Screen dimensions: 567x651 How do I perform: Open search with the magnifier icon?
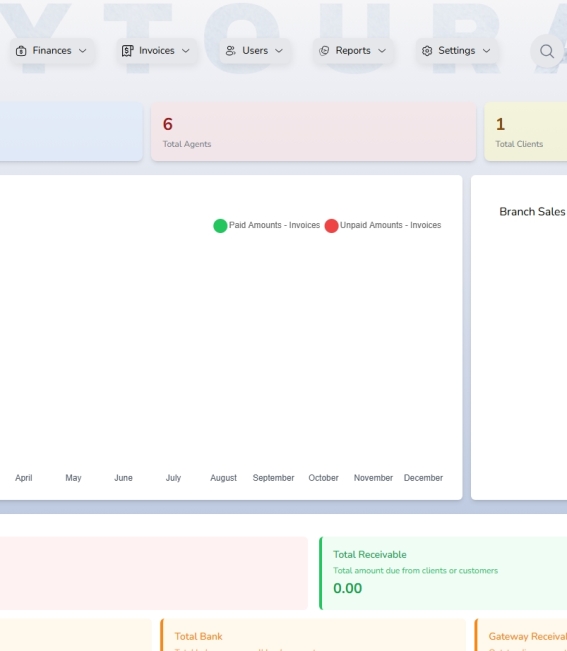pos(547,51)
